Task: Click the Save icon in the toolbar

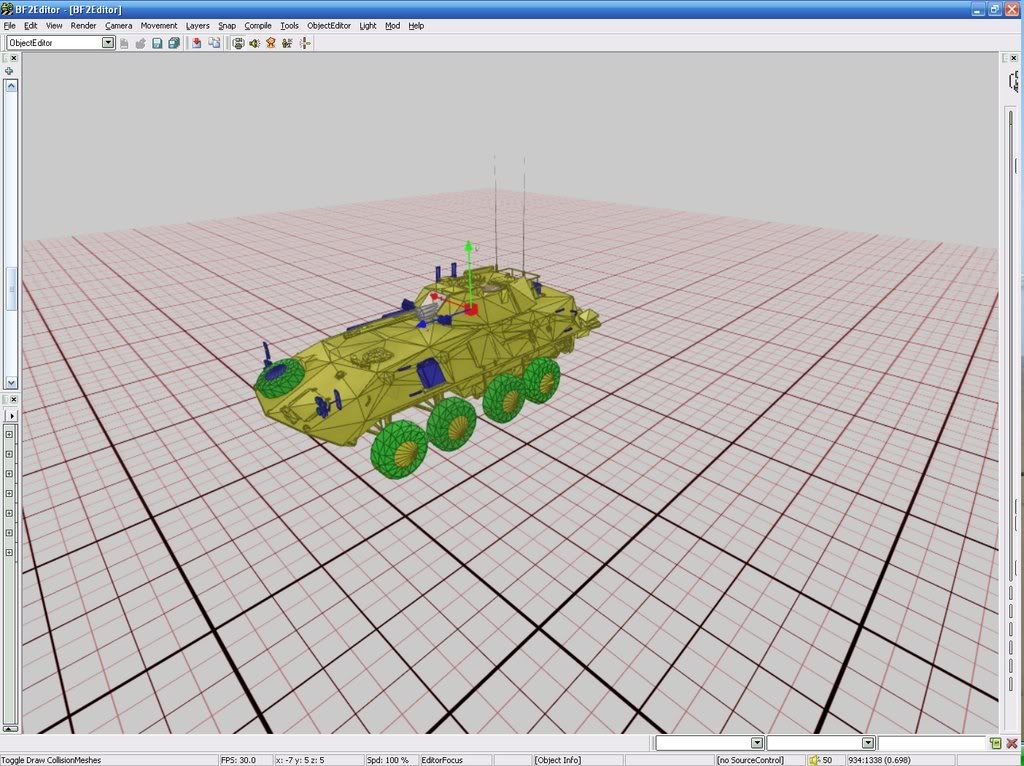Action: pyautogui.click(x=157, y=43)
